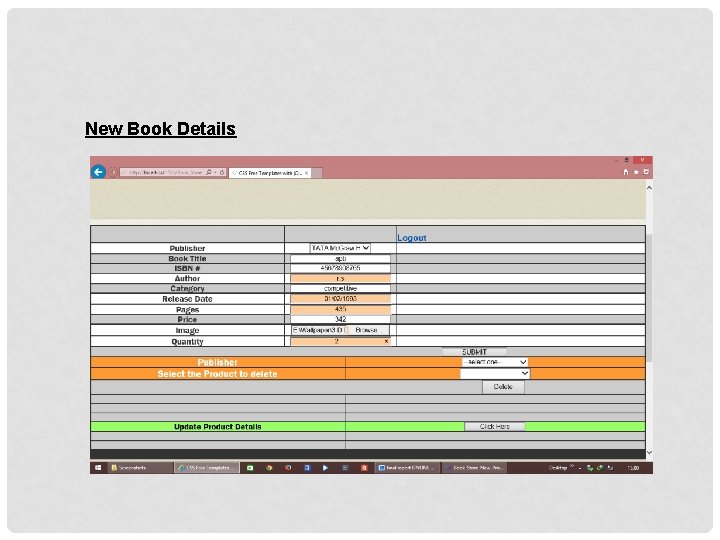The width and height of the screenshot is (720, 540).
Task: Switch to CSS Free Templates taskbar item
Action: 207,468
